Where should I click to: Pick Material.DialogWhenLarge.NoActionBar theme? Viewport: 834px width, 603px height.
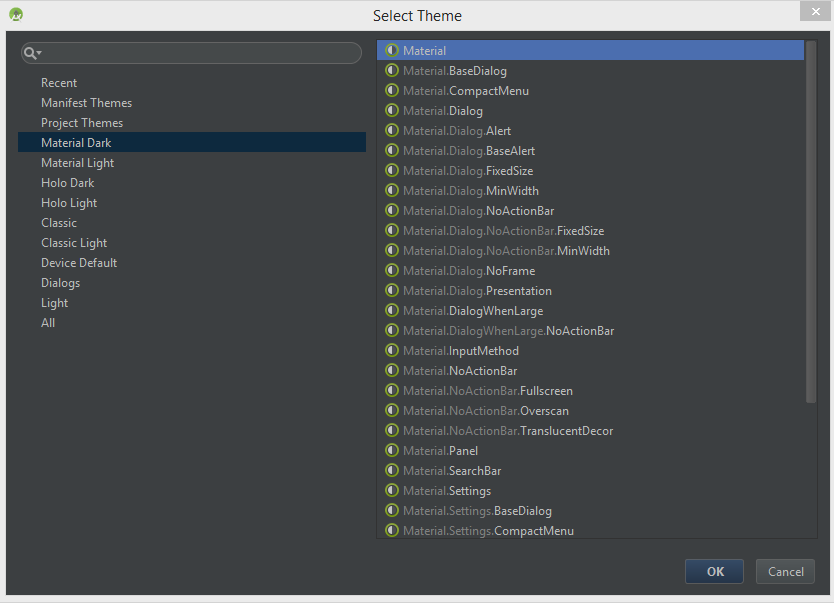(508, 331)
